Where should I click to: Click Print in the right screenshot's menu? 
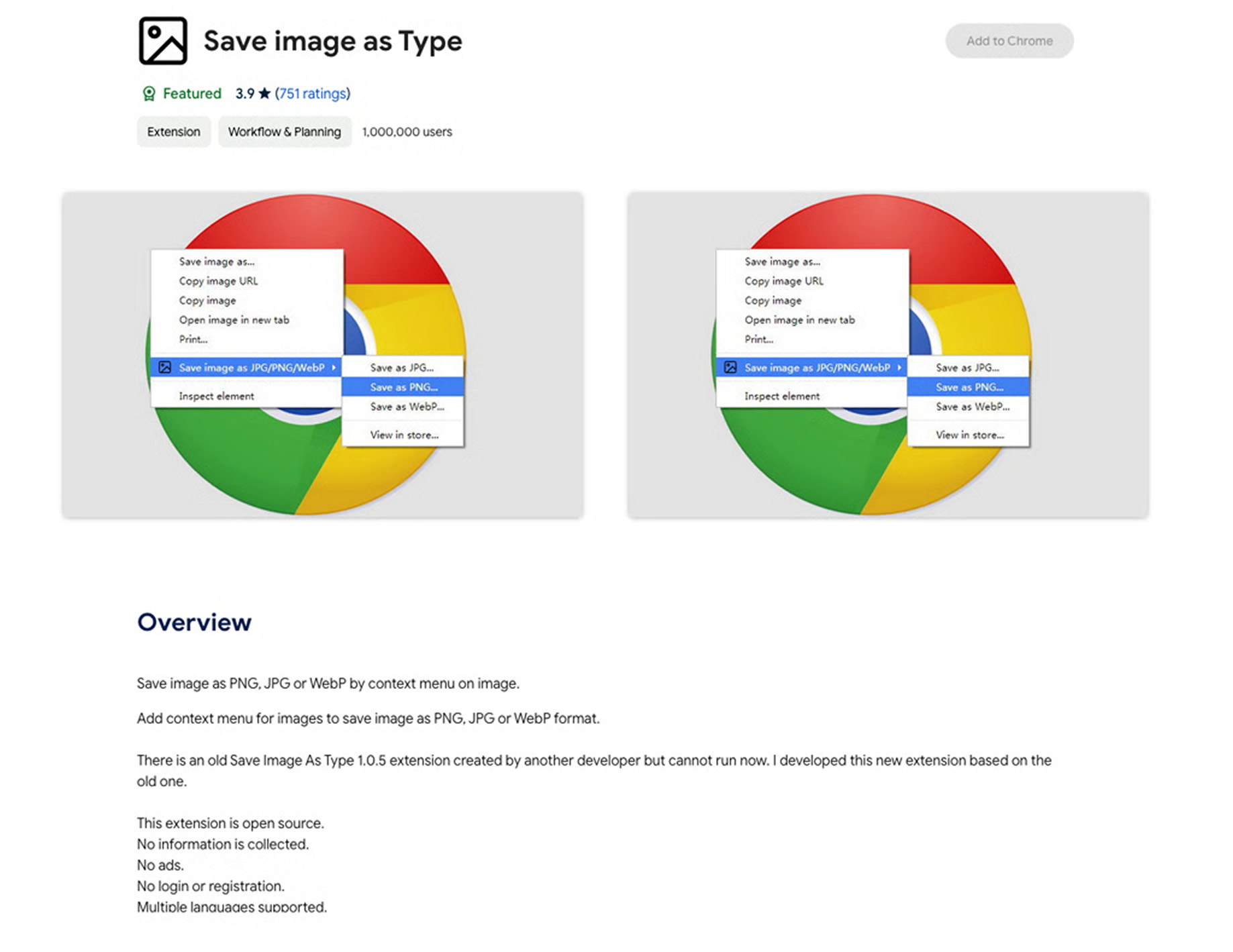758,339
